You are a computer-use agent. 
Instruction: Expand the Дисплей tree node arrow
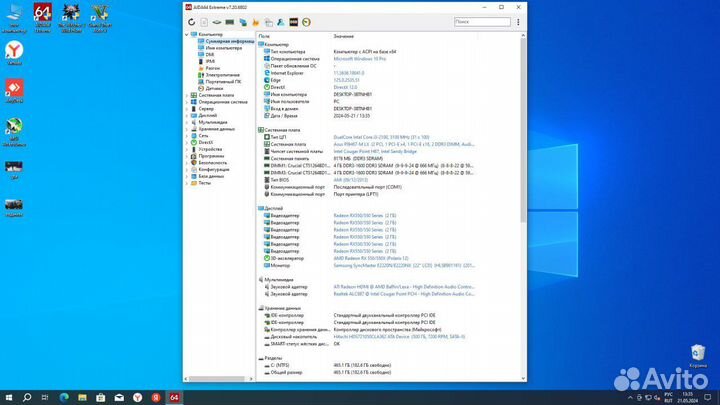tap(187, 115)
